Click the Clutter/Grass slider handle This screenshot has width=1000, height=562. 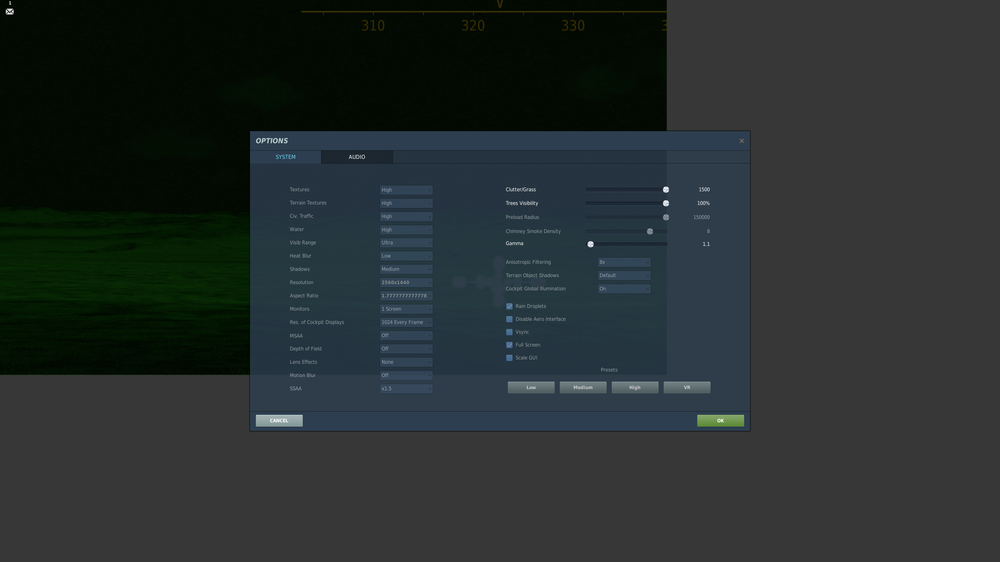tap(666, 189)
